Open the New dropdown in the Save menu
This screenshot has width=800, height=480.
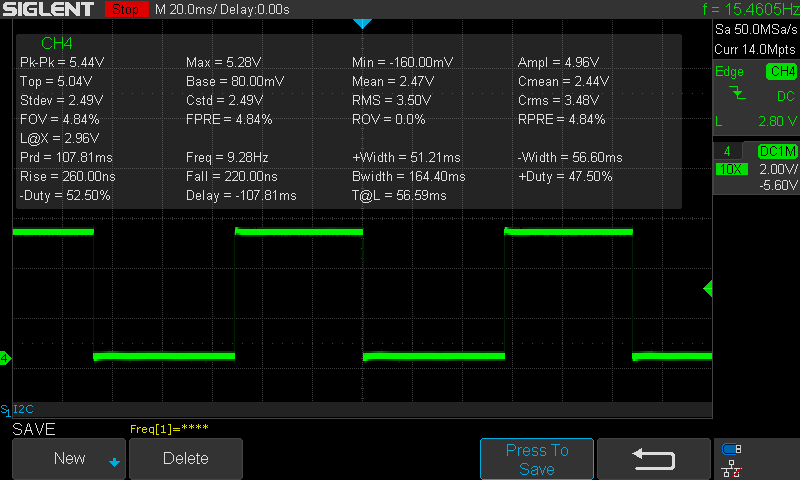69,459
